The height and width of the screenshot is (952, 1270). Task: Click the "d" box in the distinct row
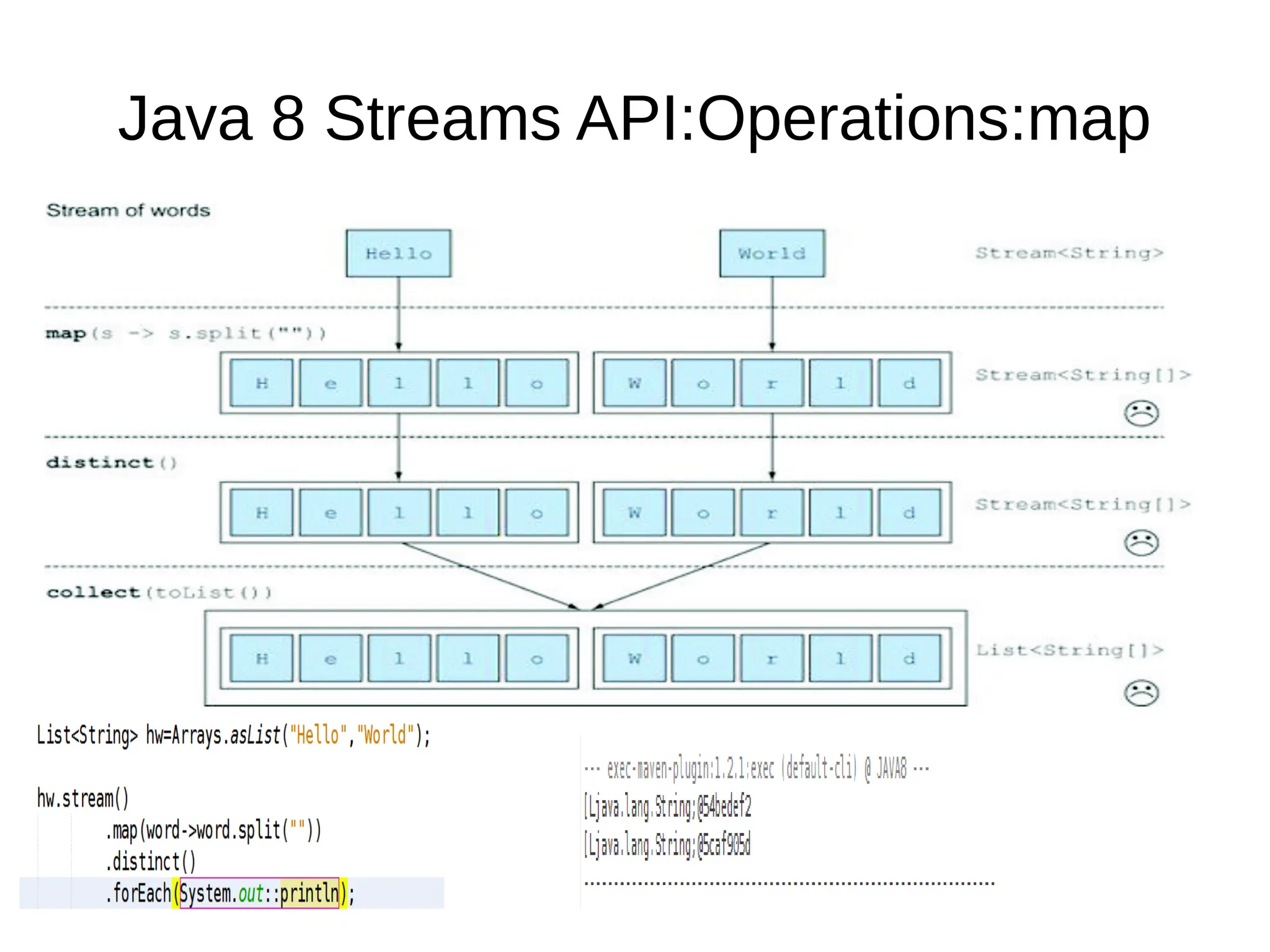pos(910,512)
